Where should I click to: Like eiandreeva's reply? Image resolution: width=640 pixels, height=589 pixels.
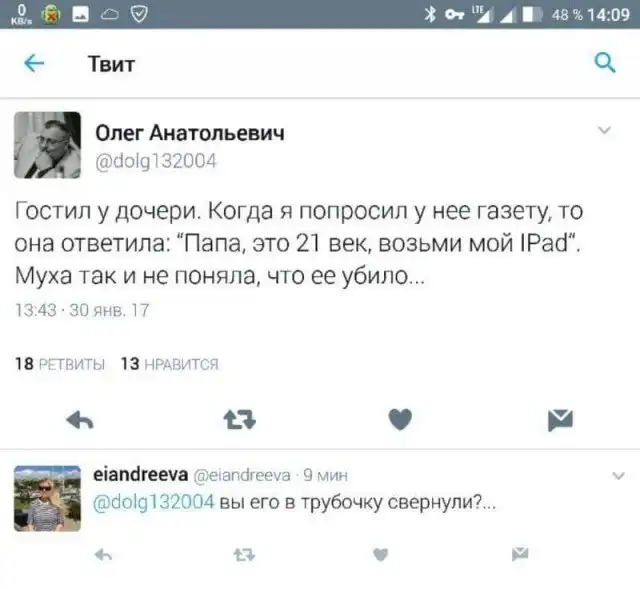(381, 555)
